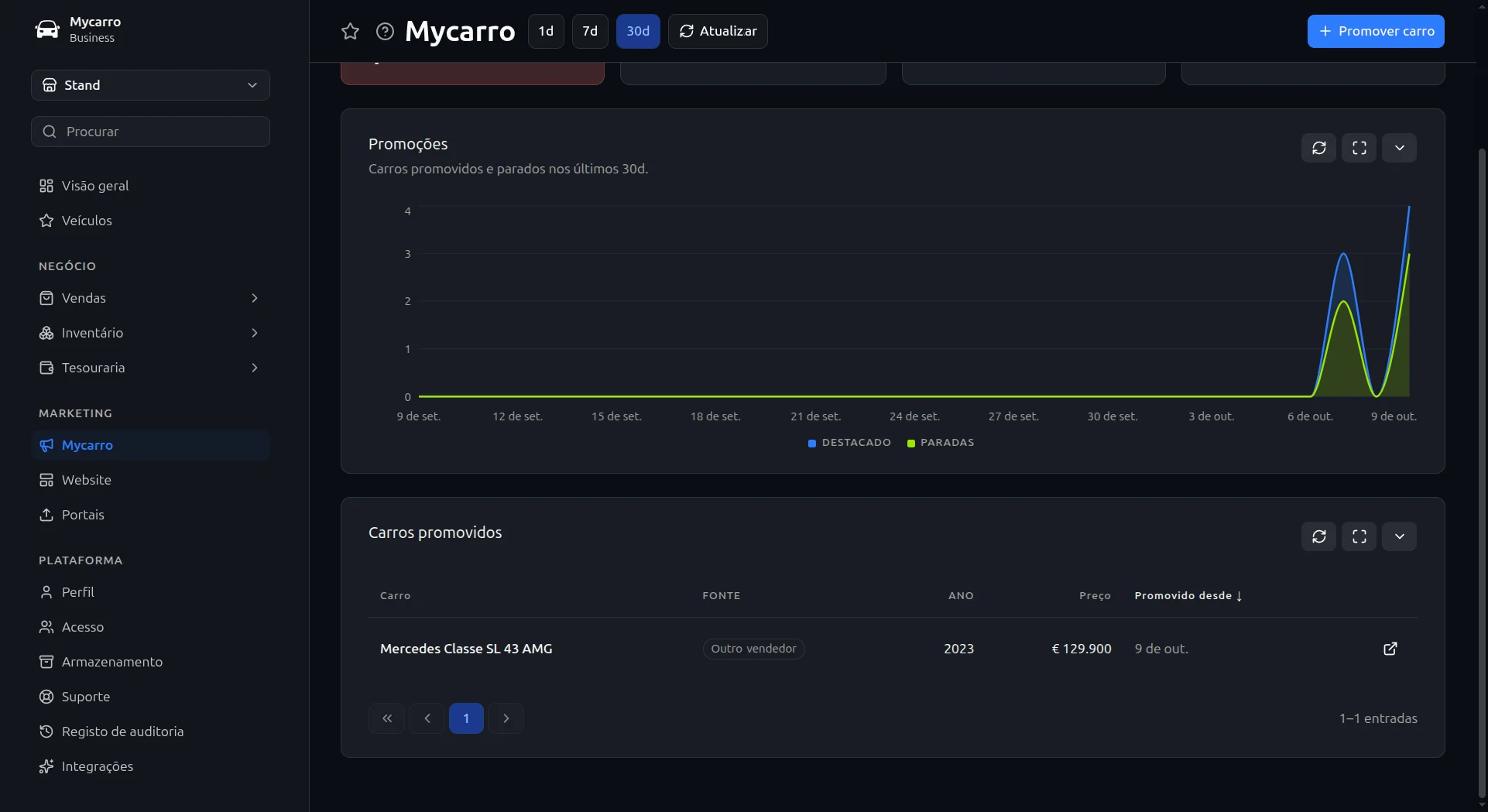The image size is (1488, 812).
Task: Expand the Tesouraria submenu
Action: [150, 368]
